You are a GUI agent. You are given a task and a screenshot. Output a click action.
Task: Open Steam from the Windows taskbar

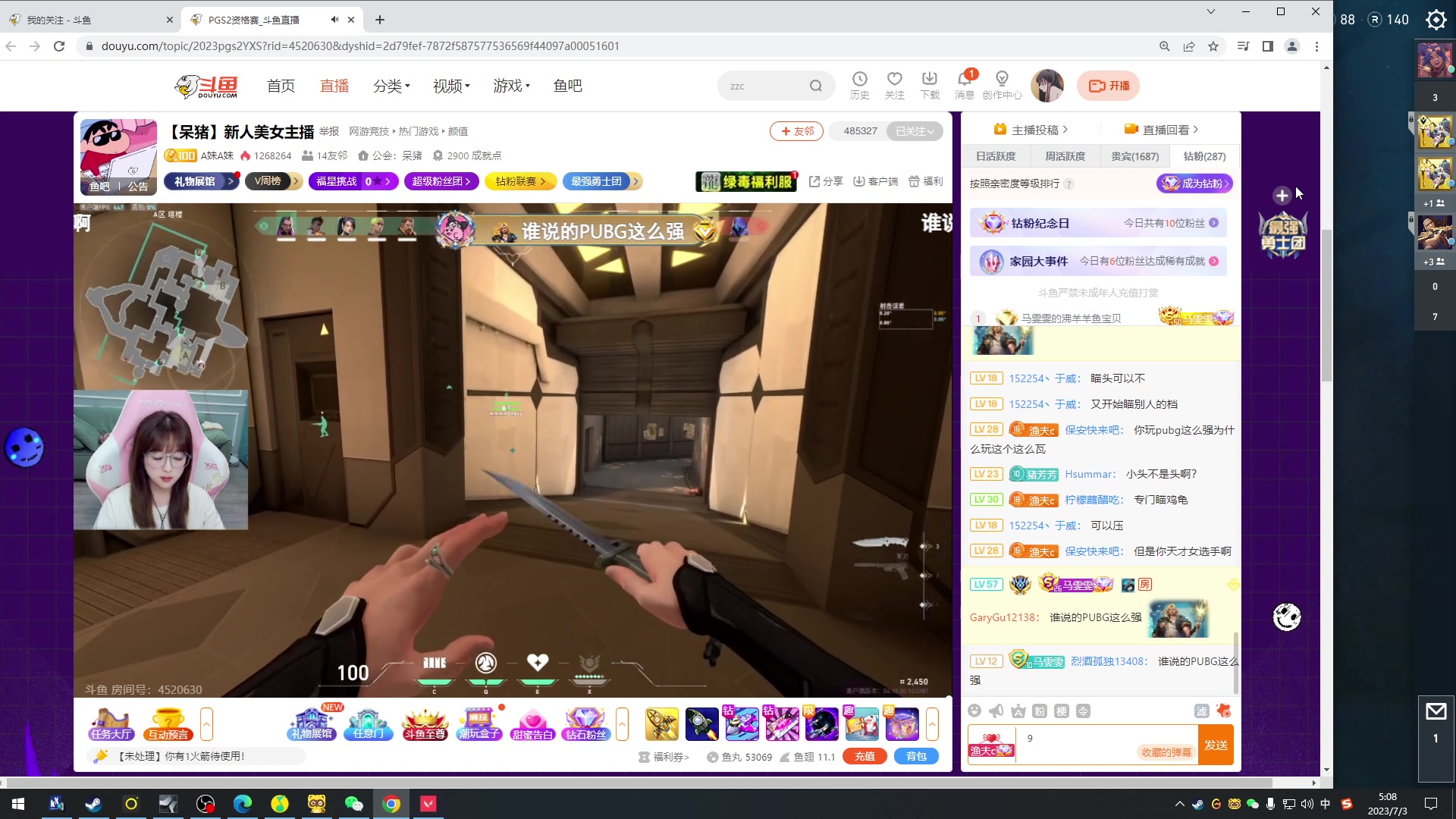pos(94,804)
